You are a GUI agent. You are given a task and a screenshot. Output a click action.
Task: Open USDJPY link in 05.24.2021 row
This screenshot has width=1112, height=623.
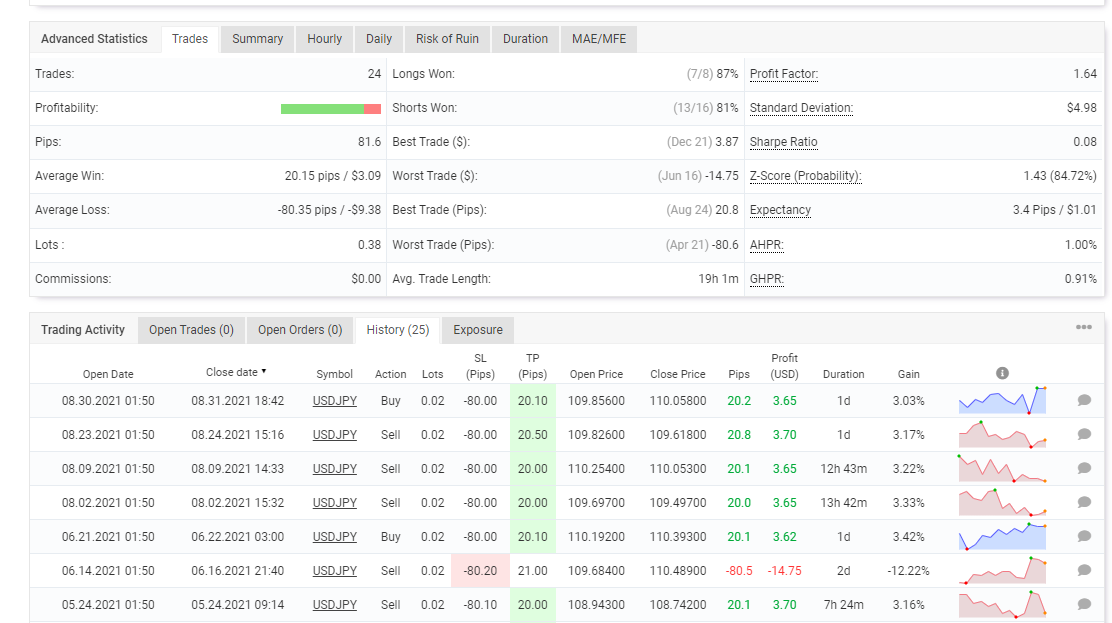(335, 605)
